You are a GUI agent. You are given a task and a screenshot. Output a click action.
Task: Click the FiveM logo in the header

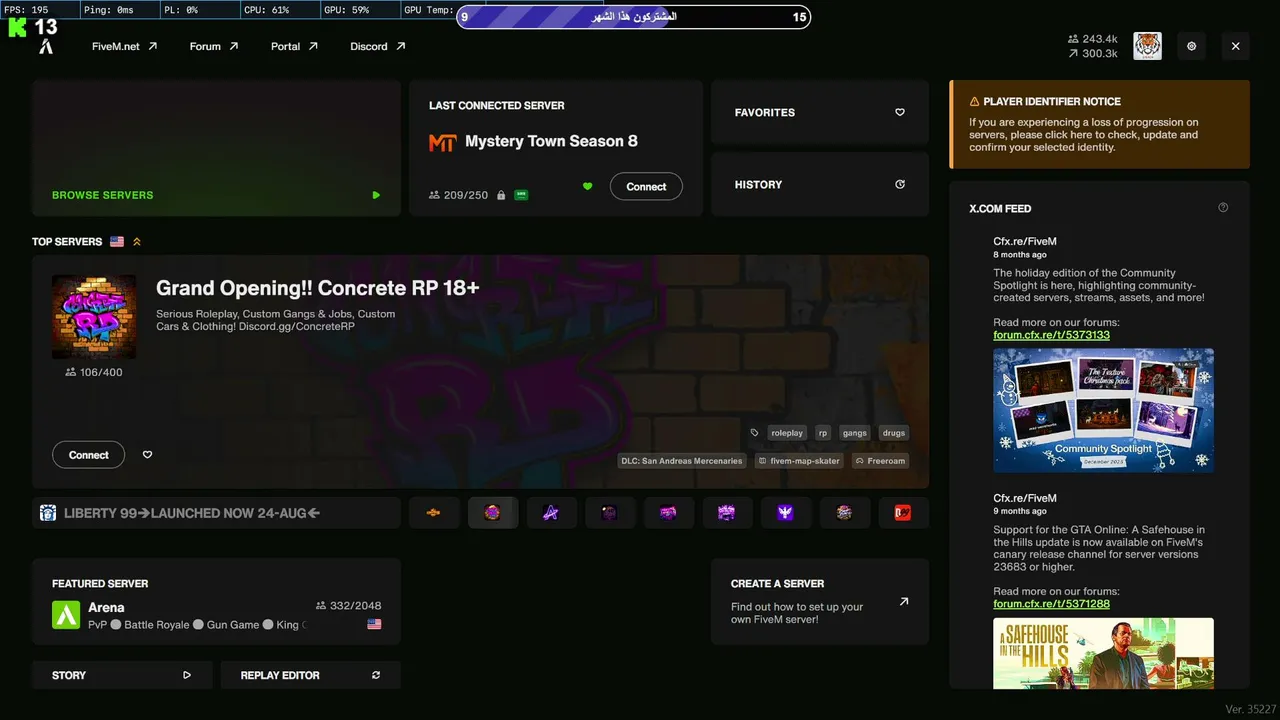click(x=46, y=47)
